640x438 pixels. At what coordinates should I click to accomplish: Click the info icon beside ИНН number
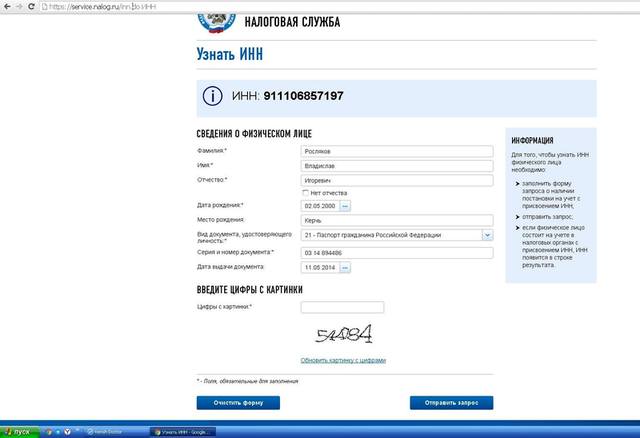click(213, 96)
